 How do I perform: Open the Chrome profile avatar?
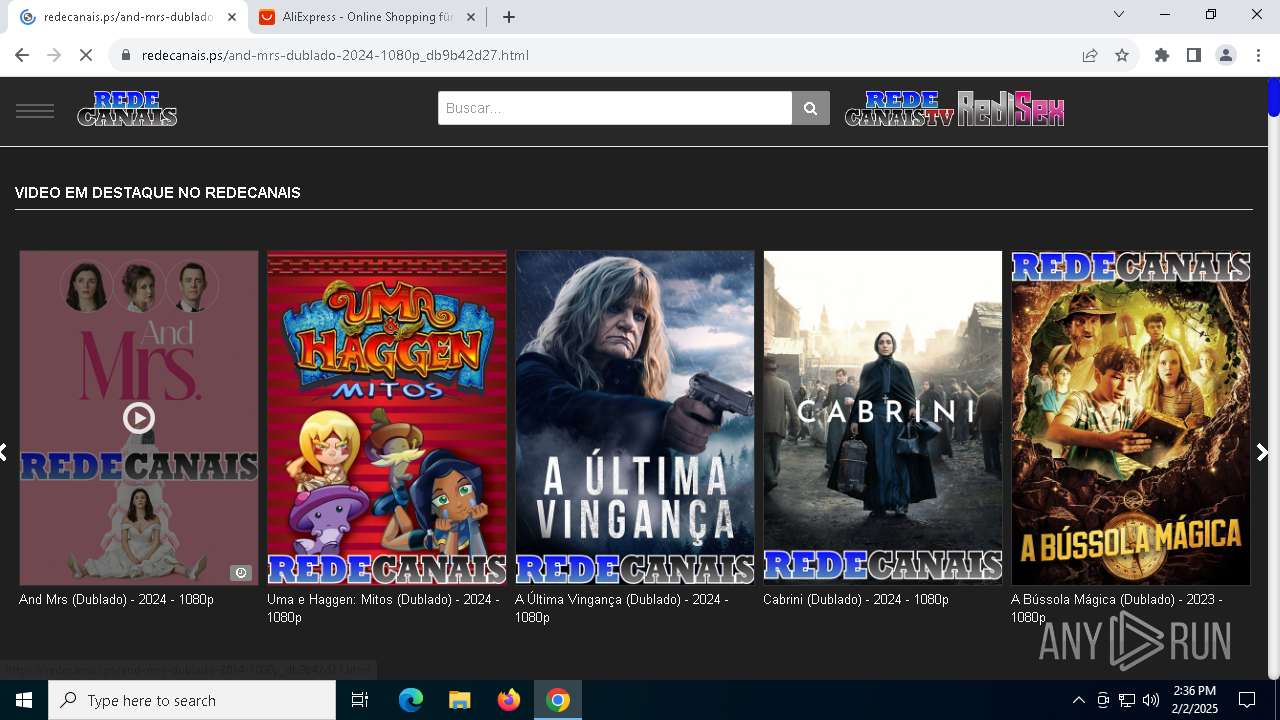click(1226, 55)
